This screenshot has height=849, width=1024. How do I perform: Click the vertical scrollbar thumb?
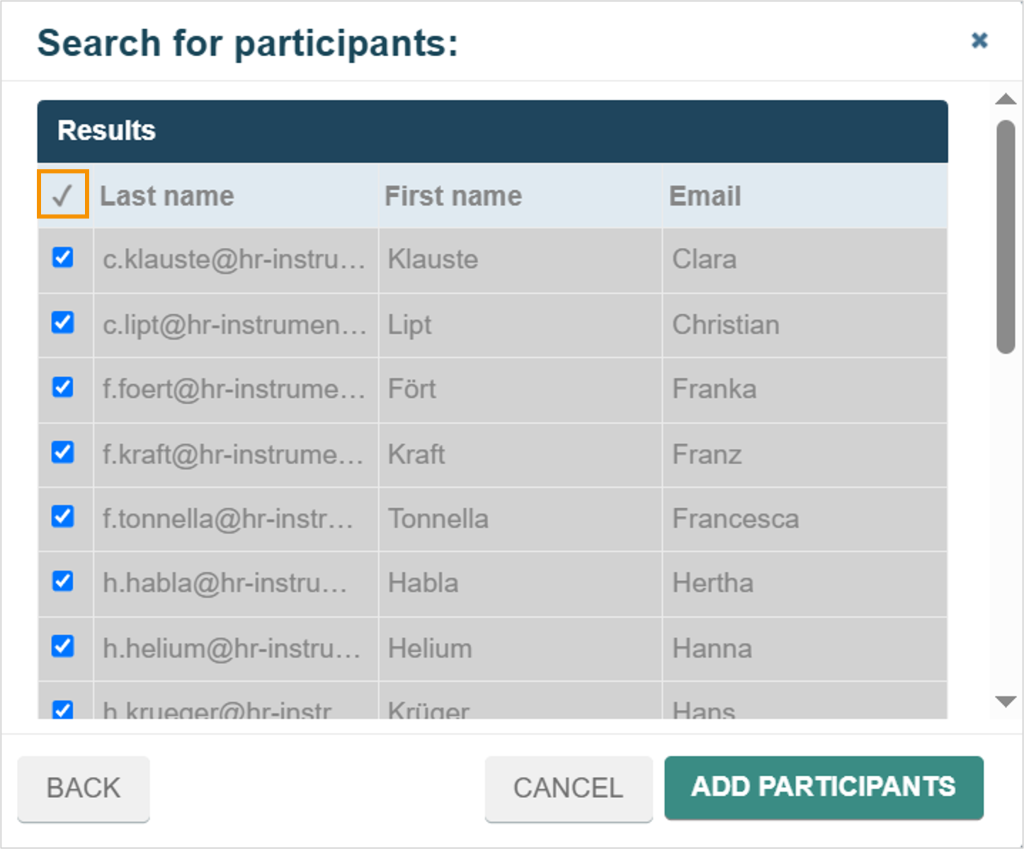pos(1006,237)
